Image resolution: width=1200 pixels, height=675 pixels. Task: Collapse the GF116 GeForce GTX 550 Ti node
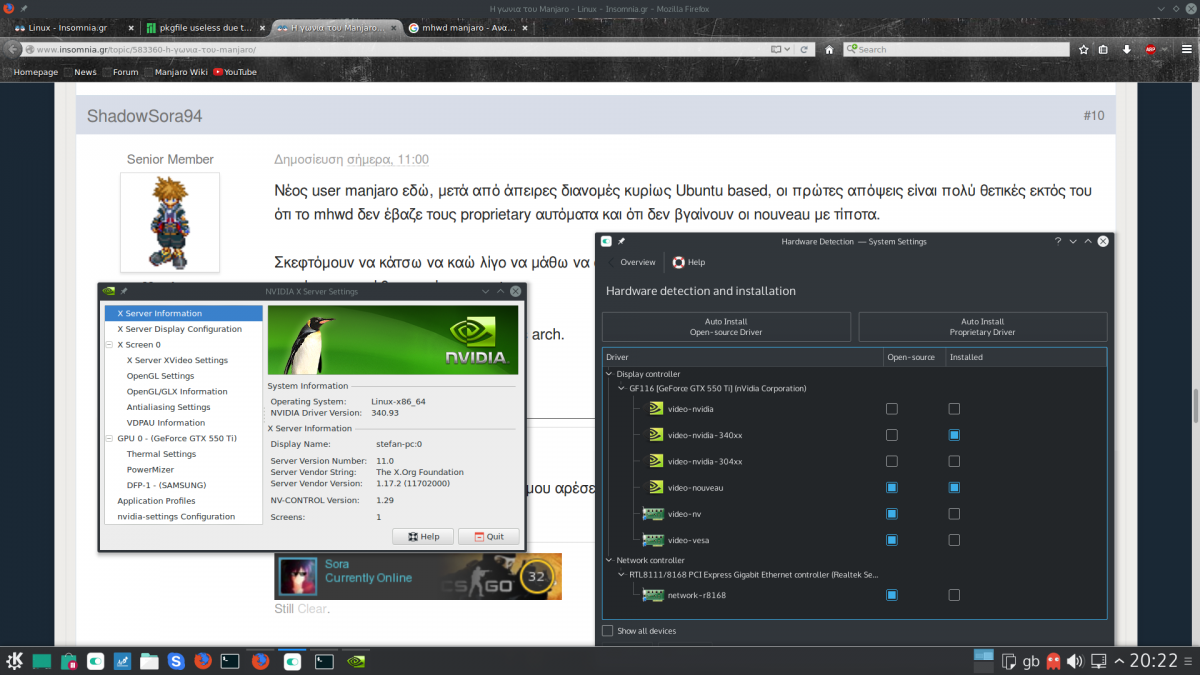(x=622, y=388)
